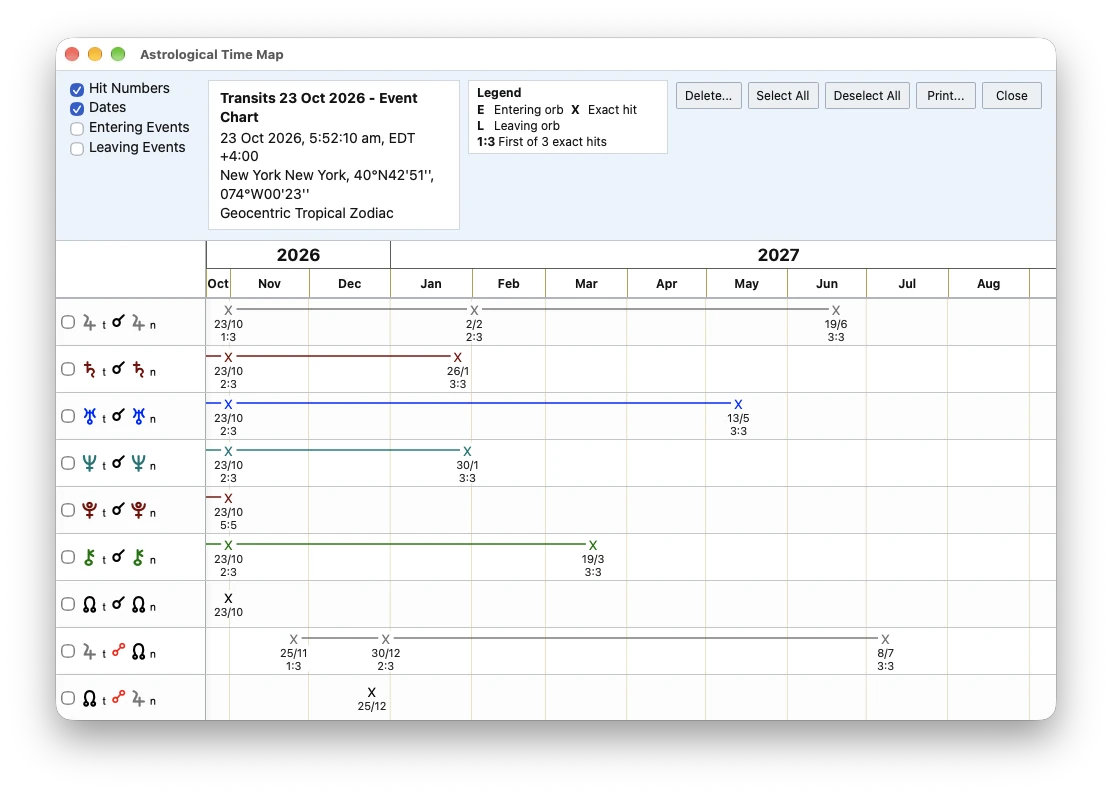This screenshot has width=1112, height=794.
Task: Click natal Pluto glyph in Pluto conjunction row
Action: coord(138,510)
